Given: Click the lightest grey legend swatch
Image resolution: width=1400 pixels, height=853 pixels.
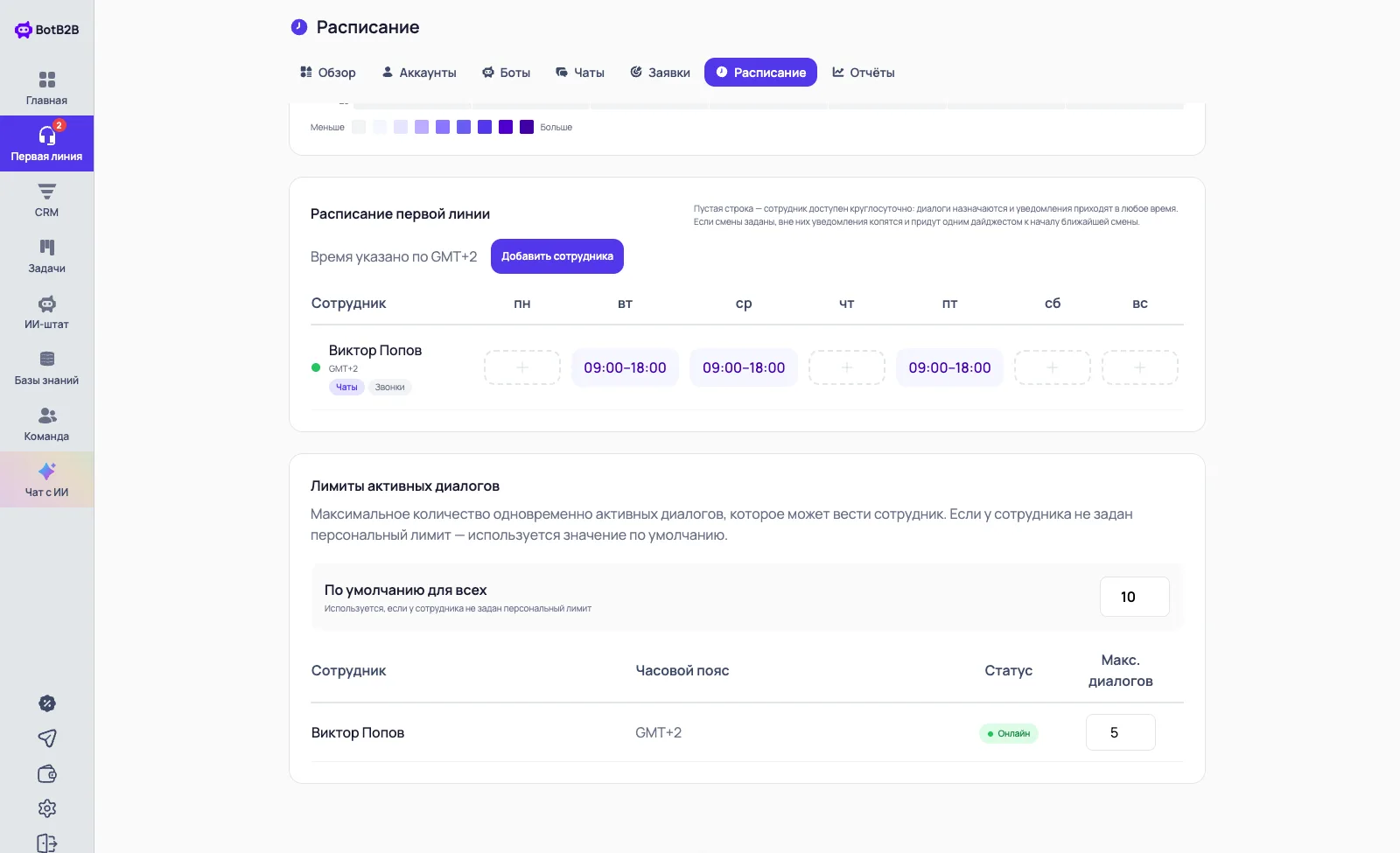Looking at the screenshot, I should pos(359,127).
